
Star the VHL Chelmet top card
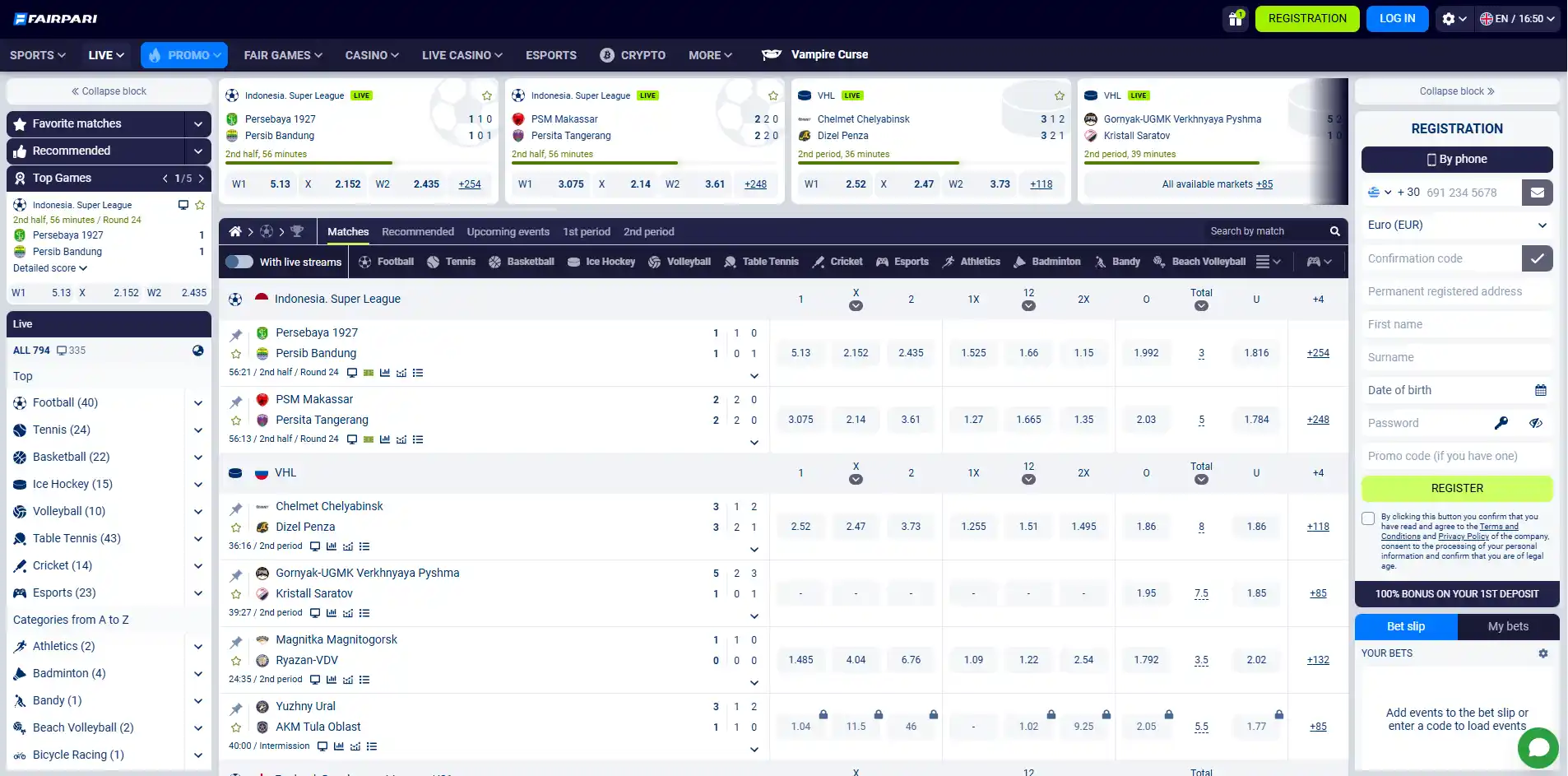point(1060,95)
